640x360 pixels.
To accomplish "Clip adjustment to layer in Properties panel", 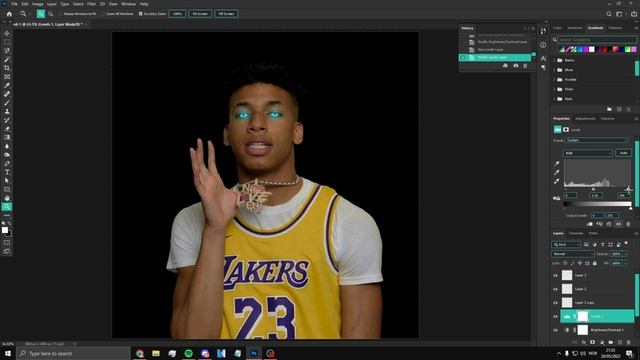I will coord(589,224).
